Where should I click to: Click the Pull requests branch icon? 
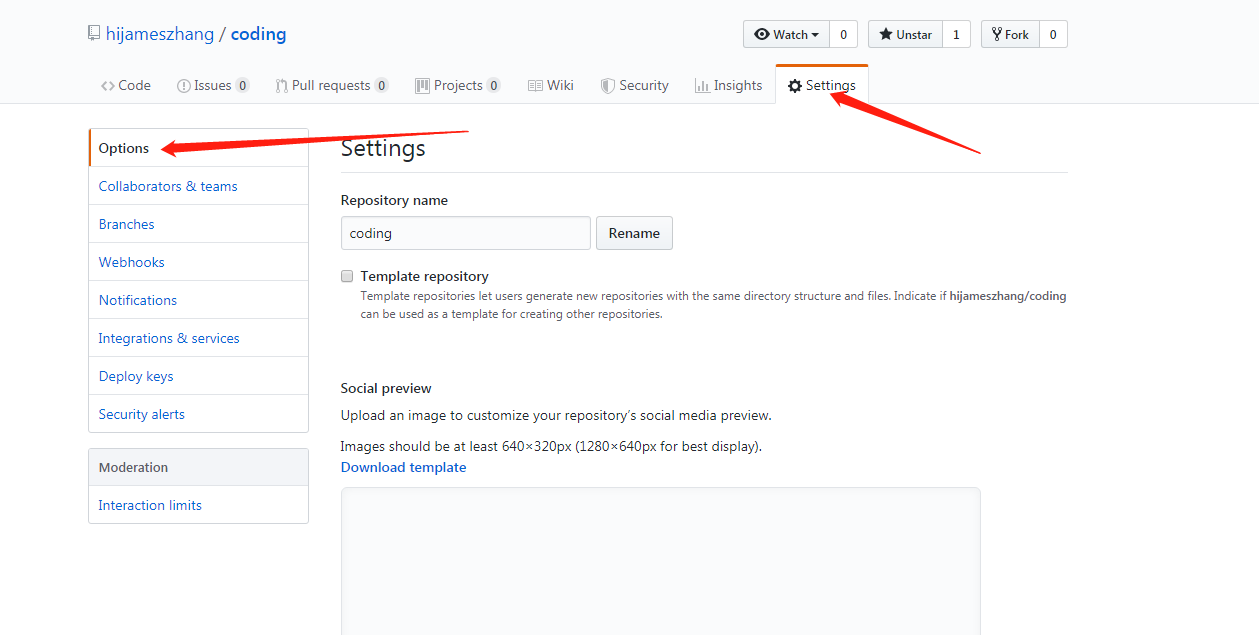click(x=282, y=86)
